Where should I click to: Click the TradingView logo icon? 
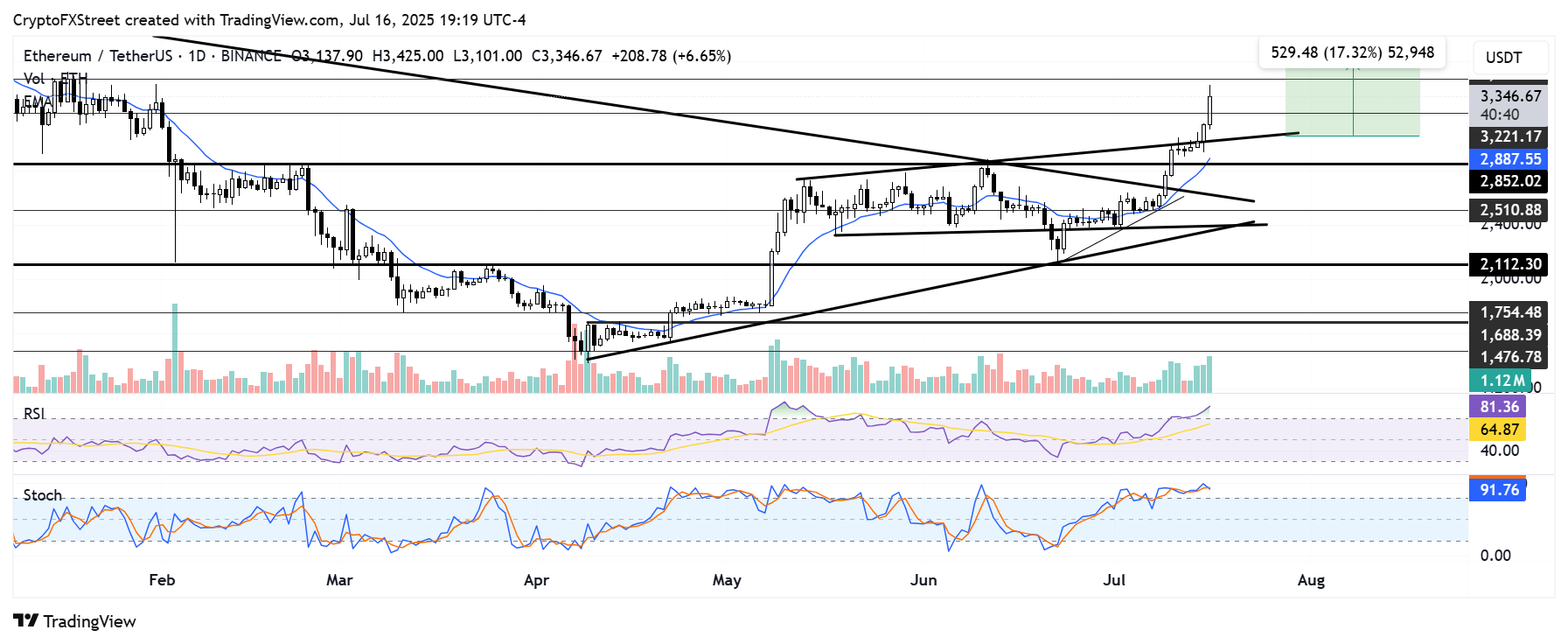click(26, 621)
